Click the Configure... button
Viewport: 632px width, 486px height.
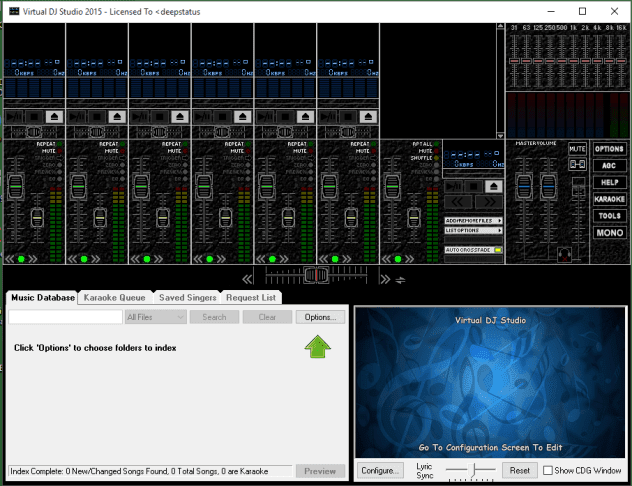[x=380, y=471]
